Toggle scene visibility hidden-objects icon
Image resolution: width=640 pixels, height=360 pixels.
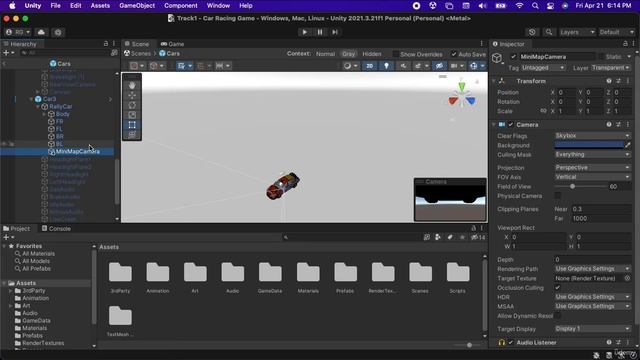(439, 66)
